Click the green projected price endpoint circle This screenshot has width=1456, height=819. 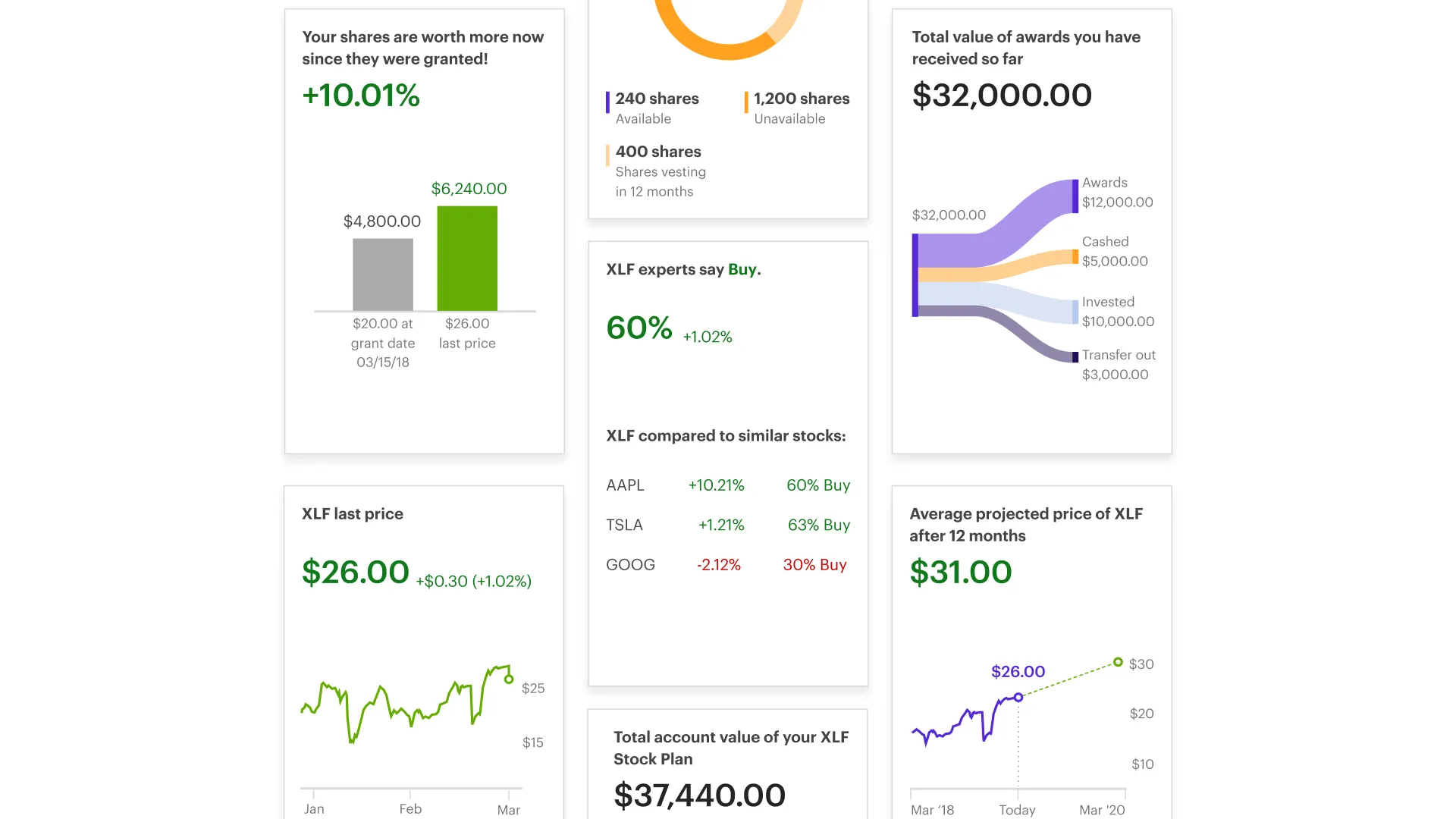[1118, 662]
